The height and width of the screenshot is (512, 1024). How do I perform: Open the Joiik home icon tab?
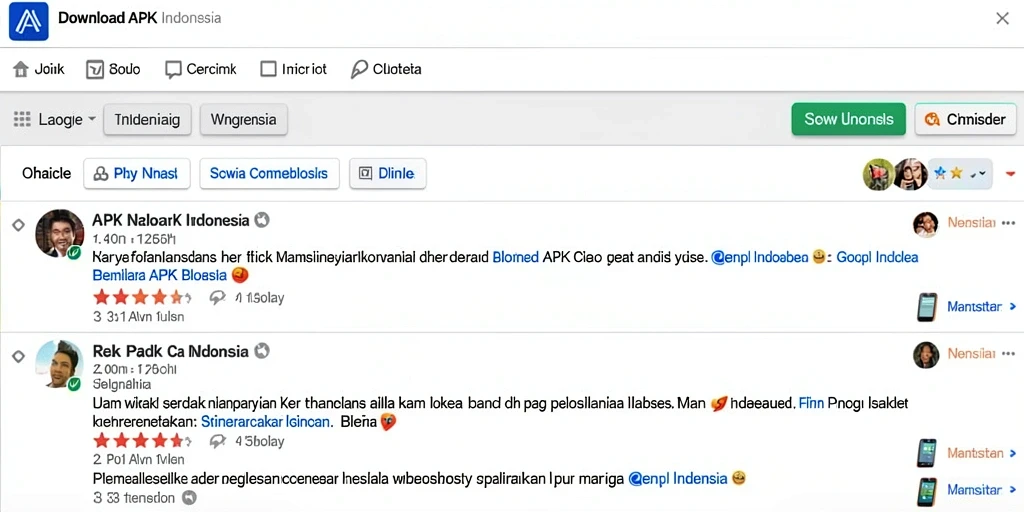(x=22, y=69)
